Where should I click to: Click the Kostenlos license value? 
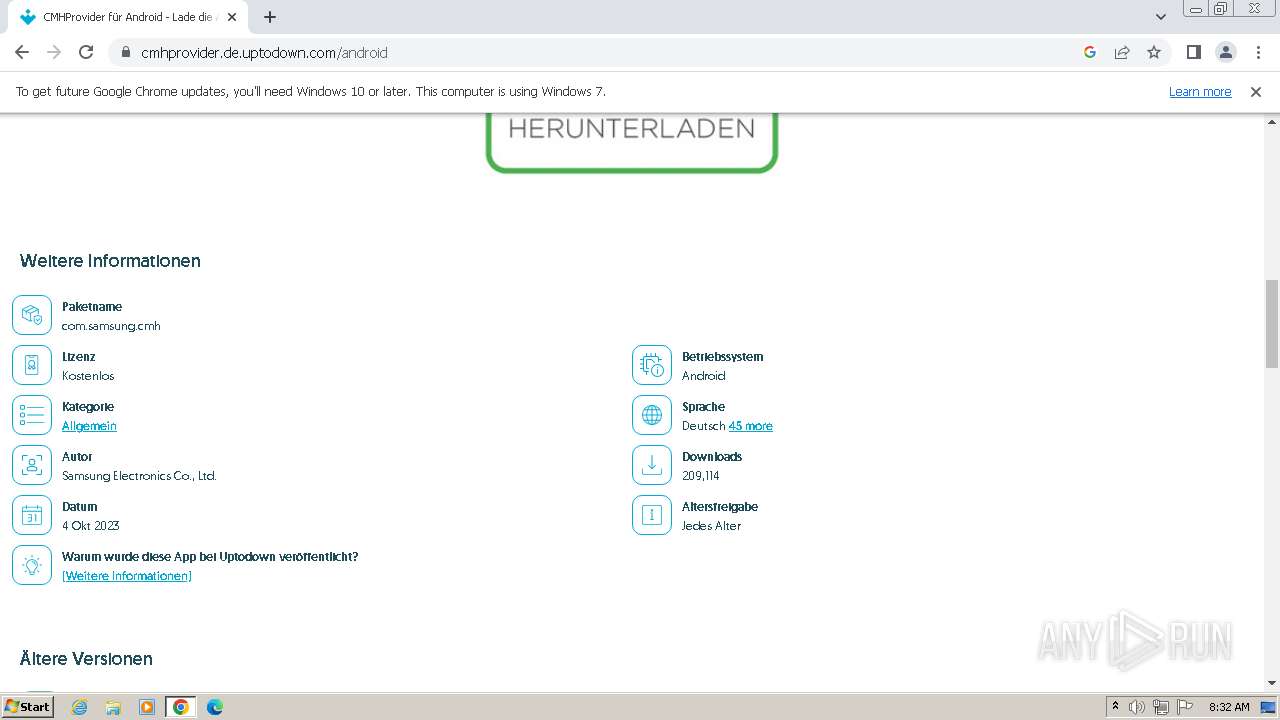pos(88,376)
